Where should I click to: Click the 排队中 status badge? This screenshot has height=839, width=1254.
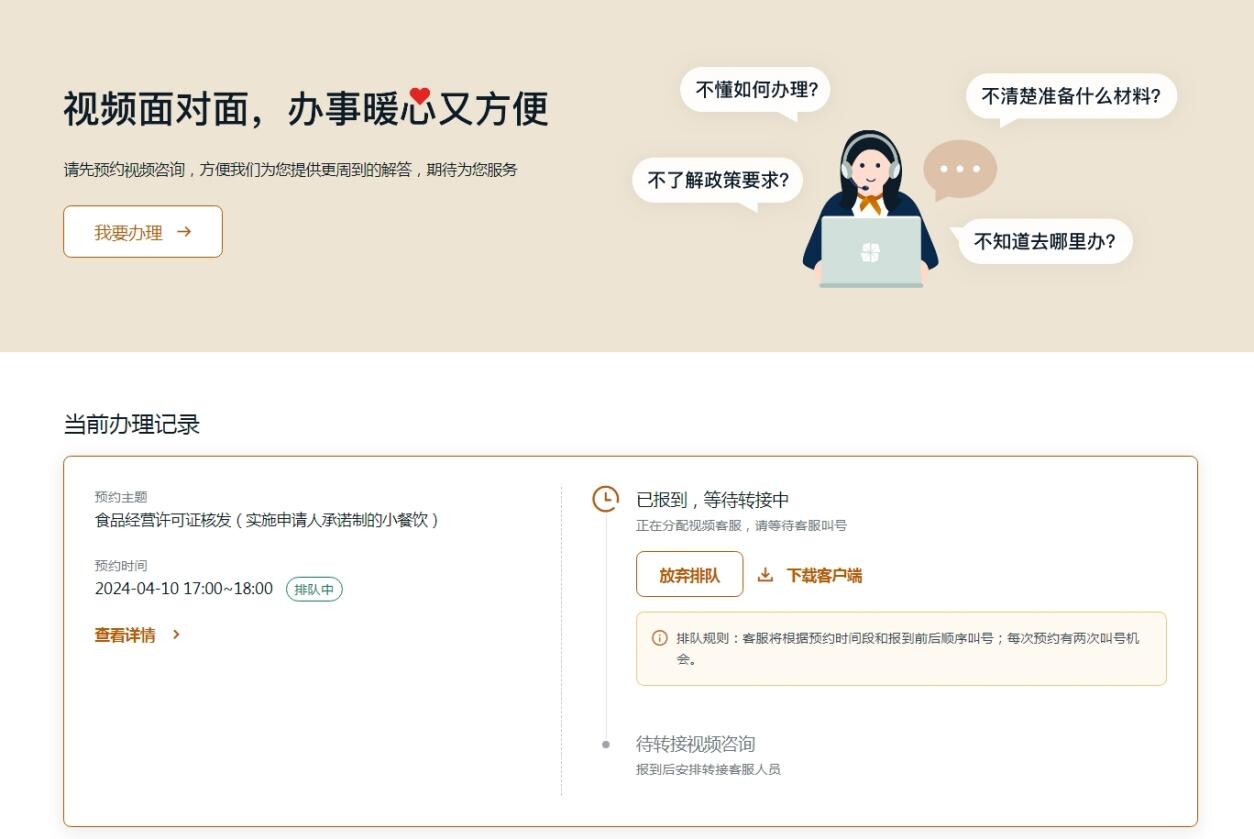(314, 589)
